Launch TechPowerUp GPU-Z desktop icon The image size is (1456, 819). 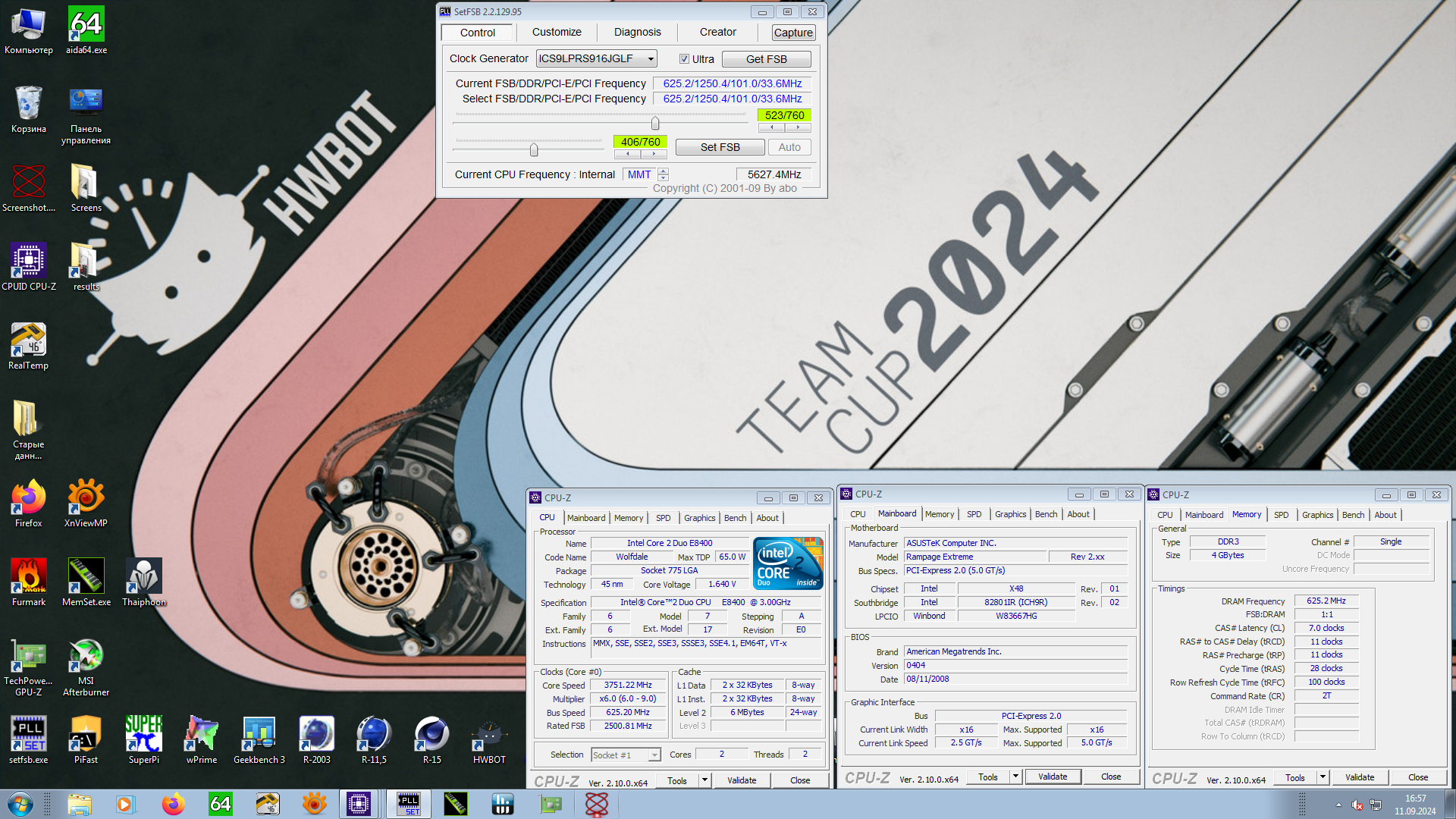tap(29, 667)
